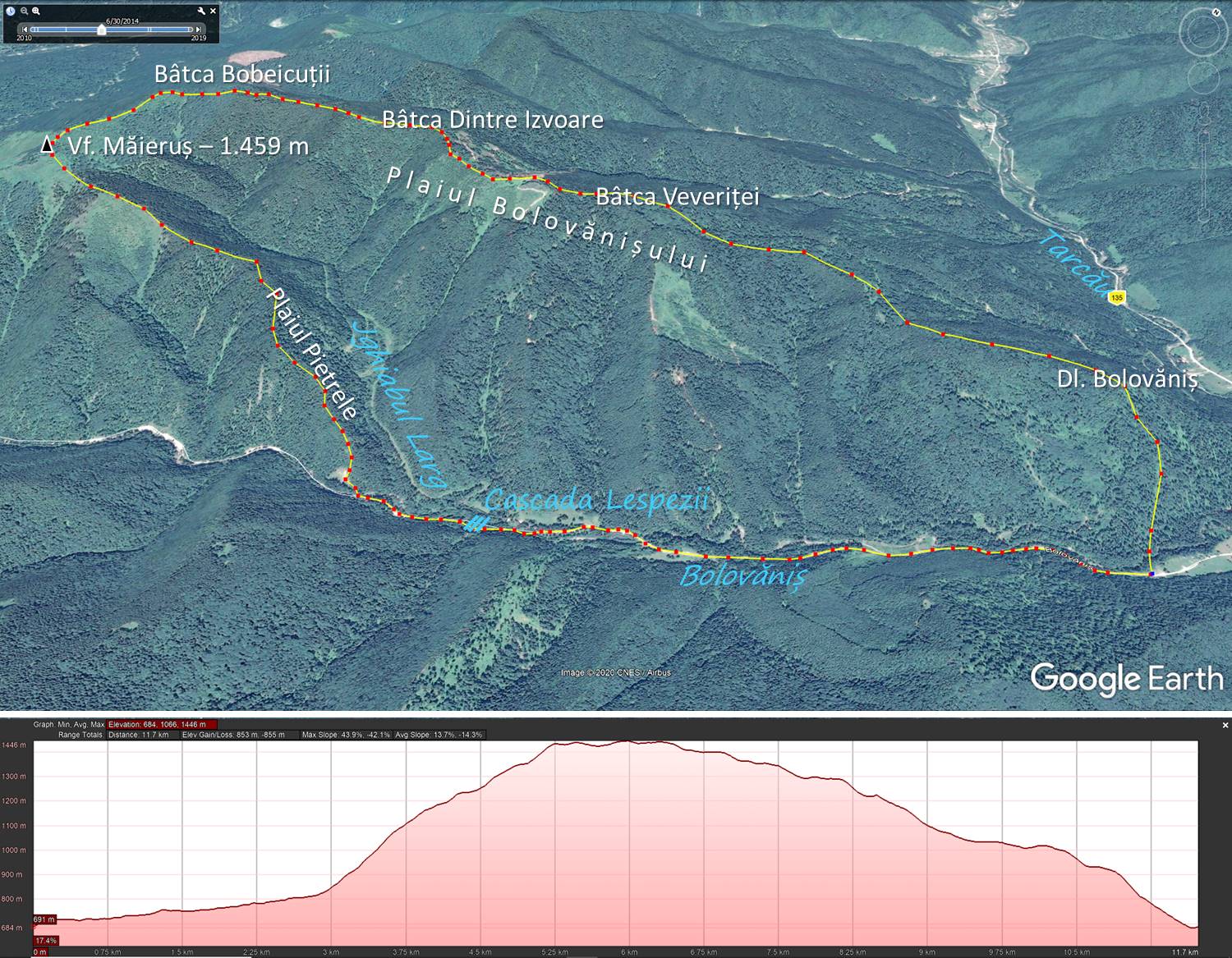Click the Distance 11.7 km readout
1232x958 pixels.
[138, 735]
